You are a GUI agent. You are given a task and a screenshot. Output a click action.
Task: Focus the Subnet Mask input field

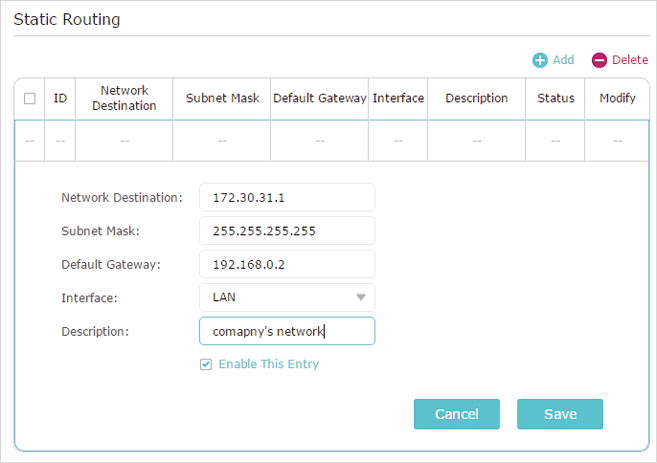(287, 231)
